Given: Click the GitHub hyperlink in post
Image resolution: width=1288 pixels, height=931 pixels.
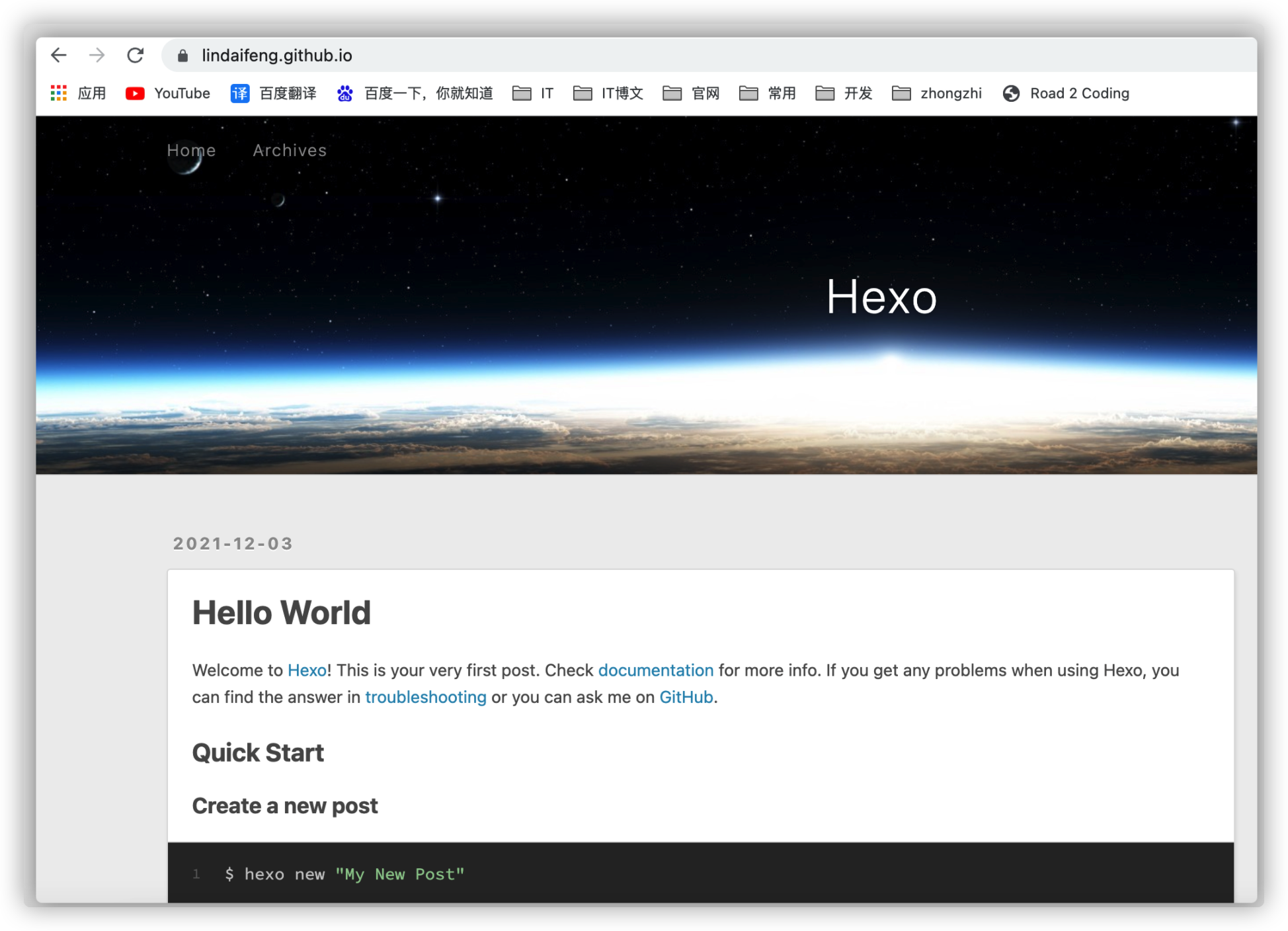Looking at the screenshot, I should tap(685, 697).
